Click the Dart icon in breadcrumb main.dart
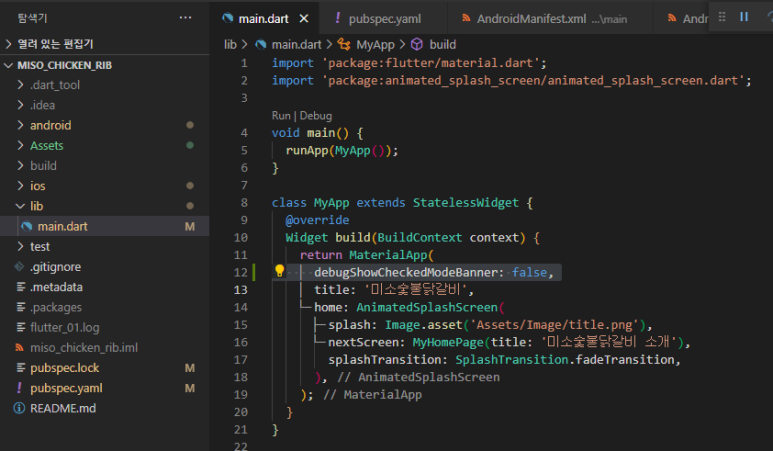This screenshot has height=451, width=773. pos(261,44)
